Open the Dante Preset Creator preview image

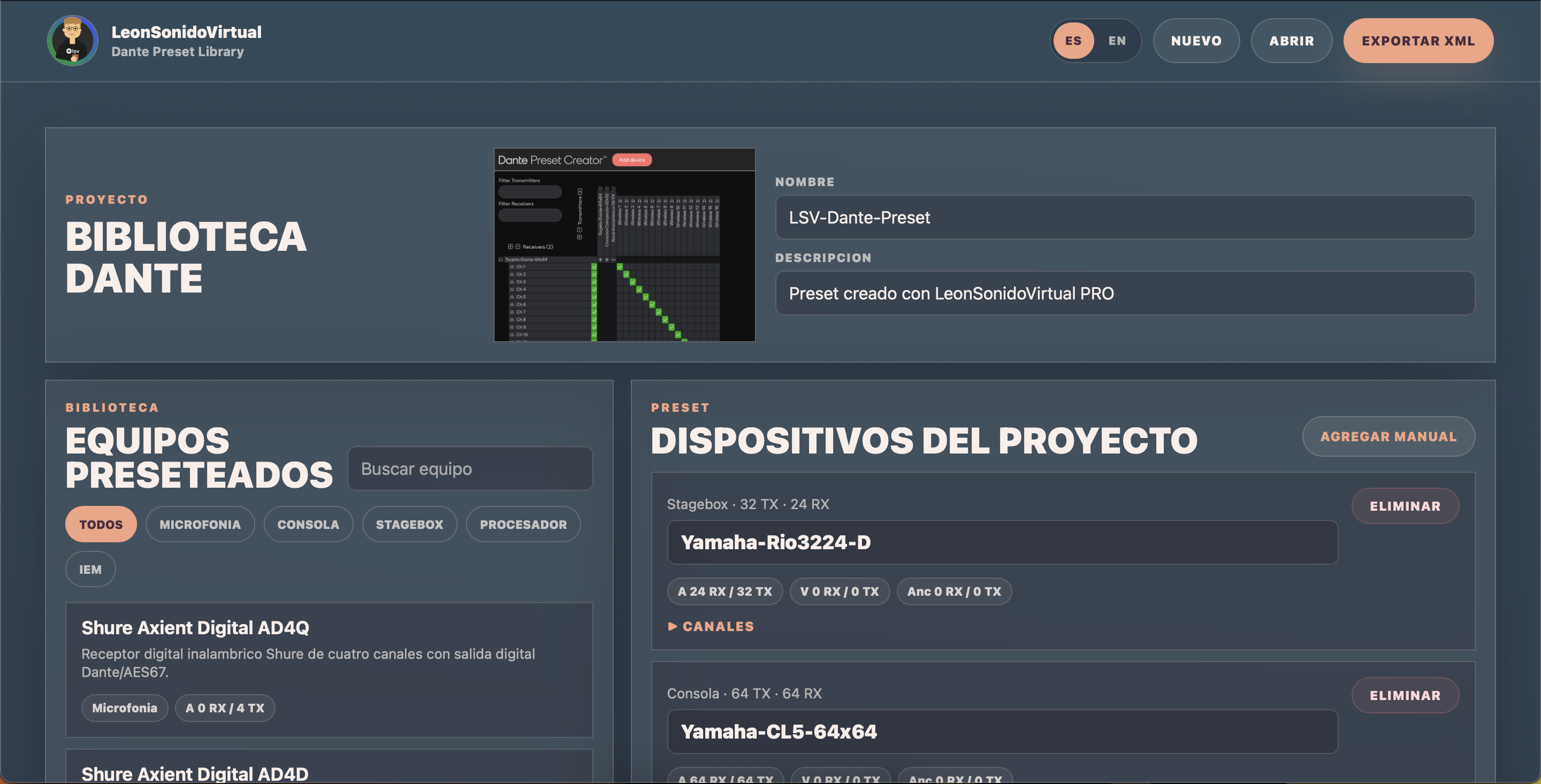624,244
